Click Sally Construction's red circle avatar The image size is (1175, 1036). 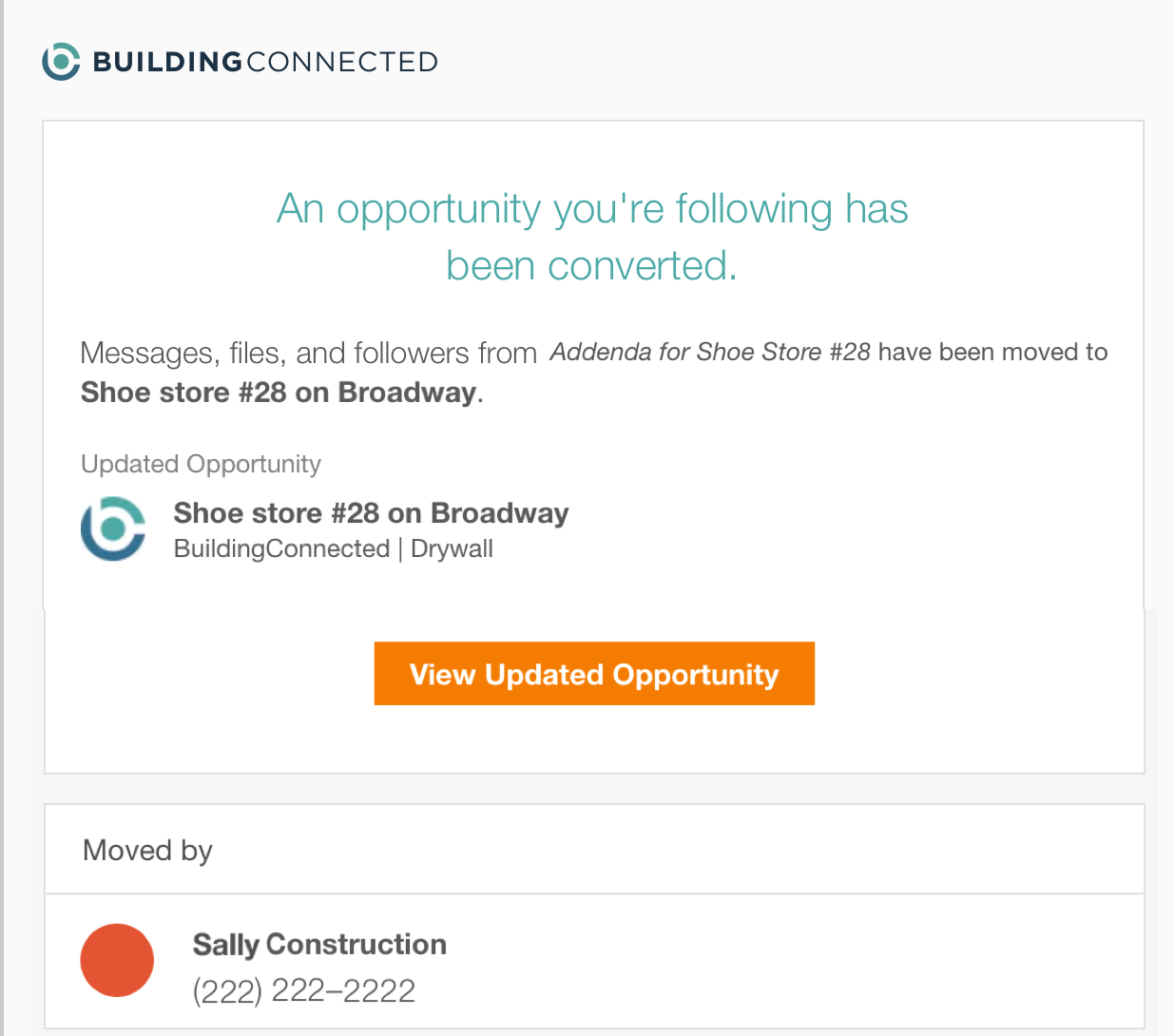pos(117,960)
